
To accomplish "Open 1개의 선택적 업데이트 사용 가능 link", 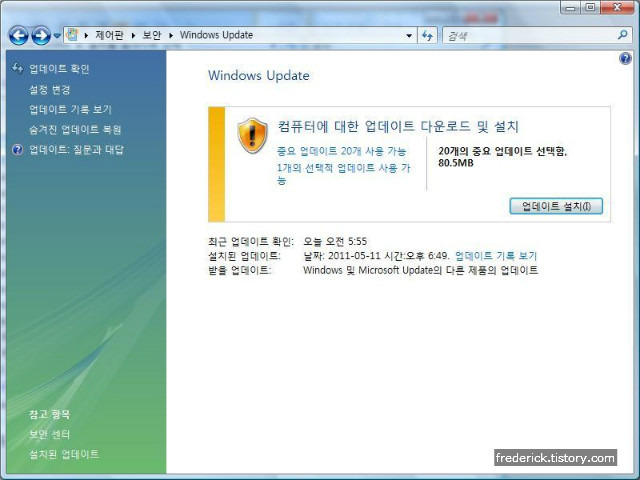I will (x=344, y=174).
